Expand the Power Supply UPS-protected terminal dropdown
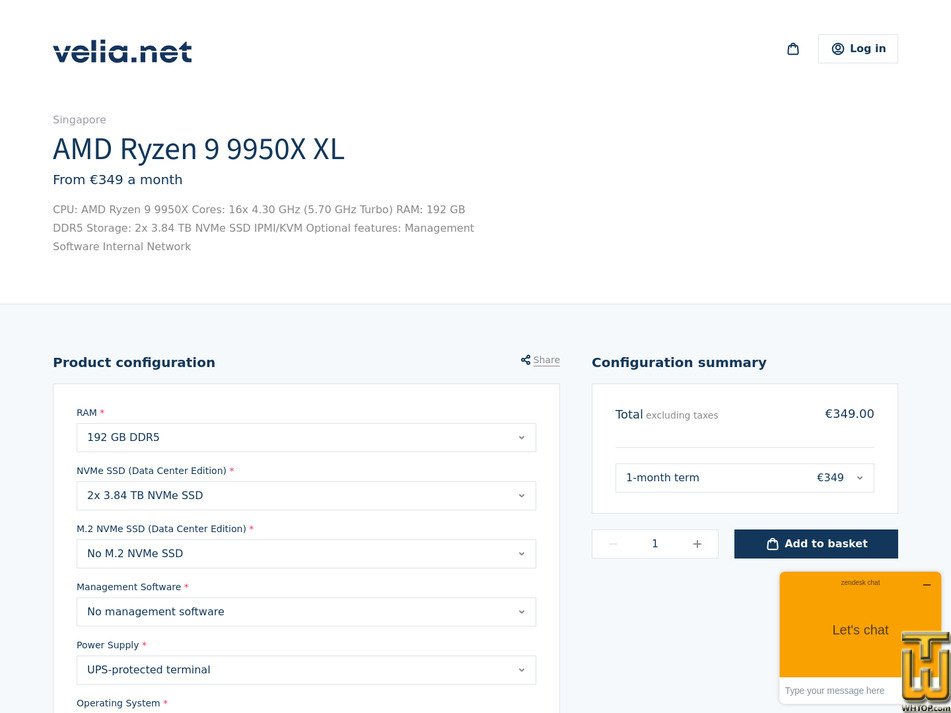Image resolution: width=951 pixels, height=713 pixels. (306, 670)
